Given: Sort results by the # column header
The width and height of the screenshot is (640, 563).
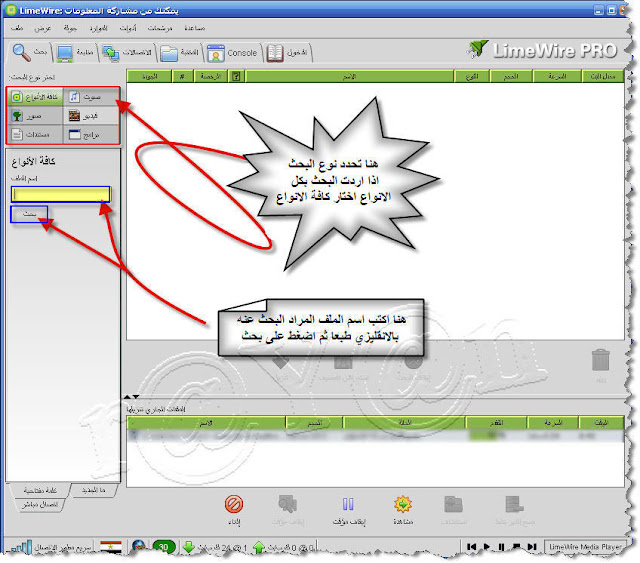Looking at the screenshot, I should [182, 76].
